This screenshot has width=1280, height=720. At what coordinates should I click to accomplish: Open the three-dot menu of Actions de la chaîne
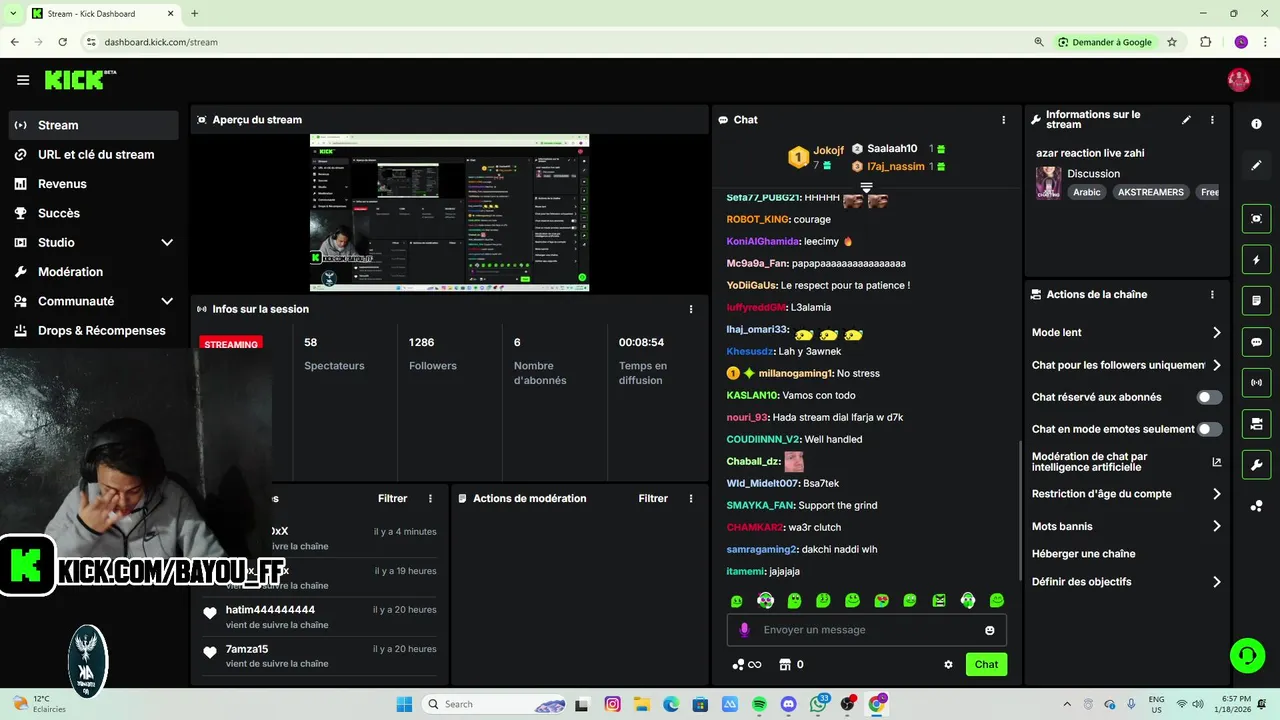pyautogui.click(x=1212, y=295)
